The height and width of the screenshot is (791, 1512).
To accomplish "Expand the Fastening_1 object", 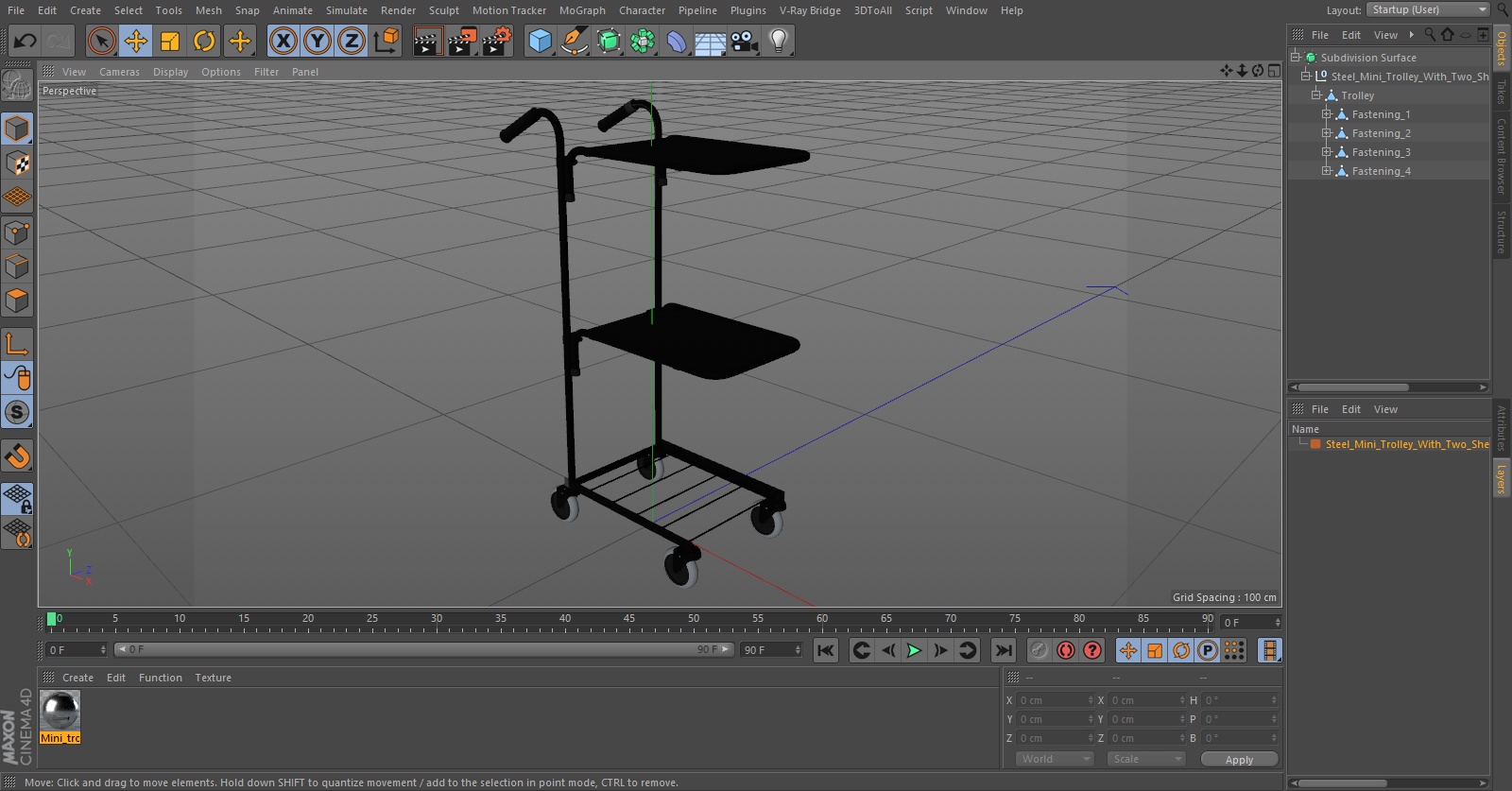I will (1326, 113).
